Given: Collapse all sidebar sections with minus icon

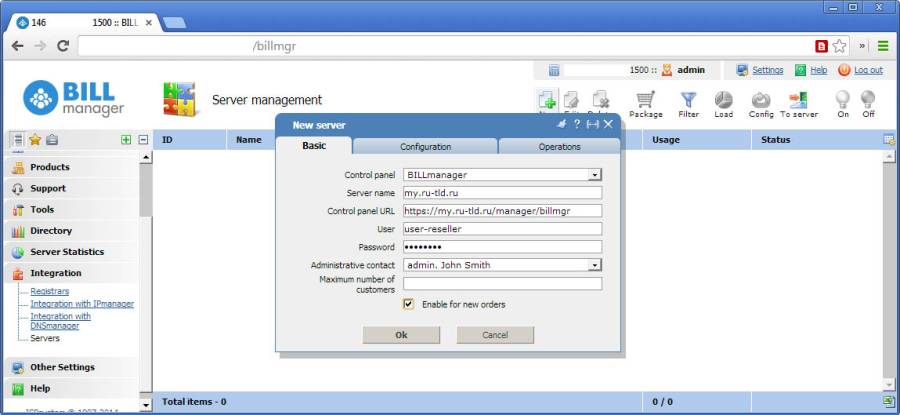Looking at the screenshot, I should pos(143,139).
